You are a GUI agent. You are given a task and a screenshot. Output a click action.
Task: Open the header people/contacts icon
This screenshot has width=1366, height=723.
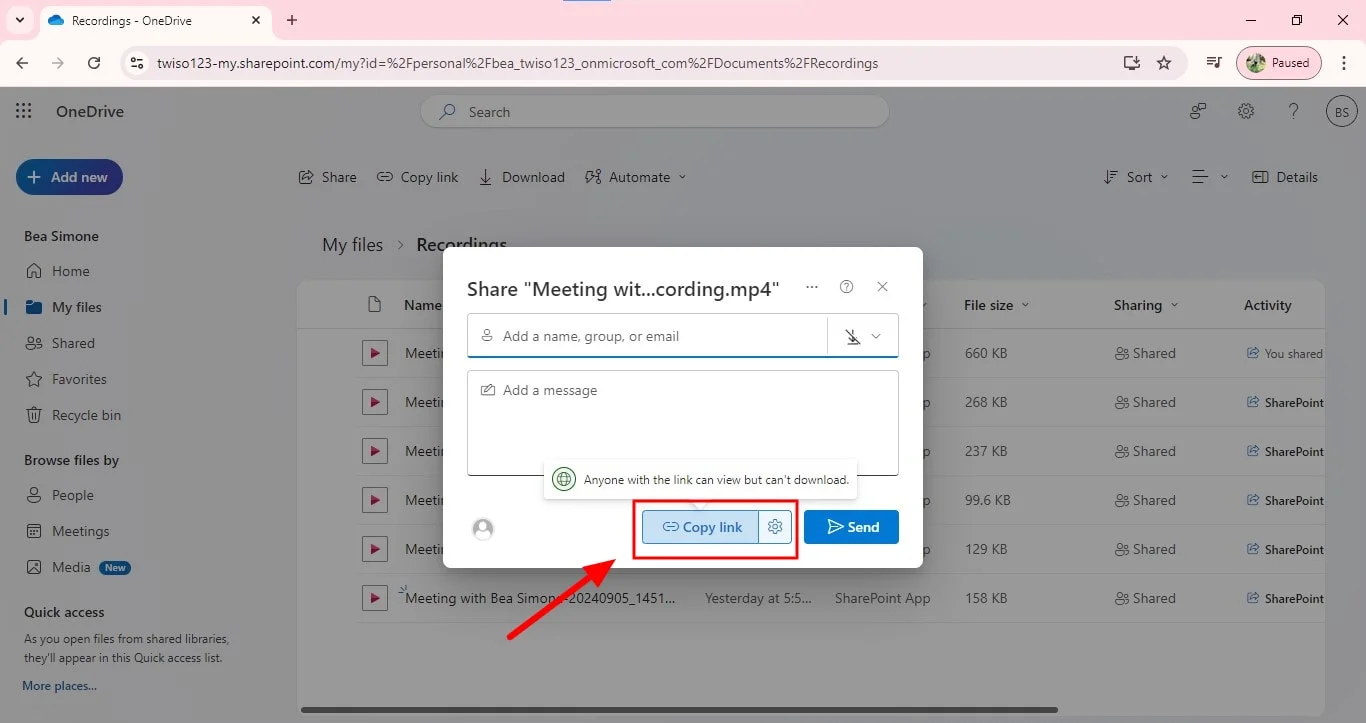point(1198,111)
